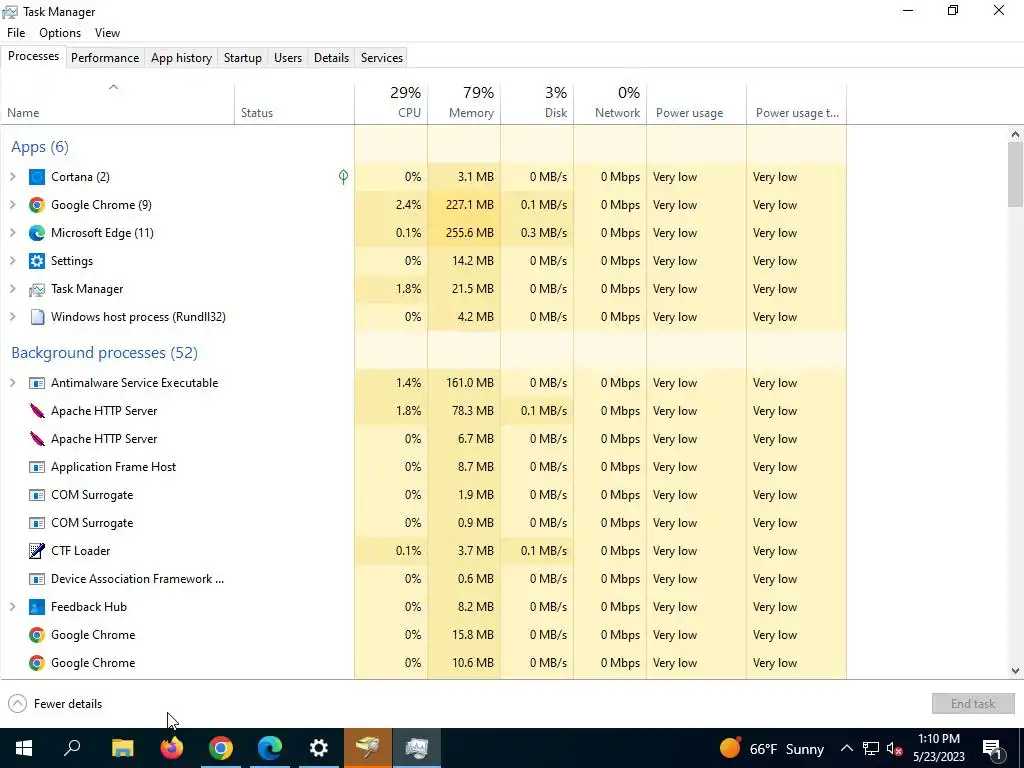Expand Antimalware Service Executable group
Image resolution: width=1024 pixels, height=768 pixels.
(12, 383)
